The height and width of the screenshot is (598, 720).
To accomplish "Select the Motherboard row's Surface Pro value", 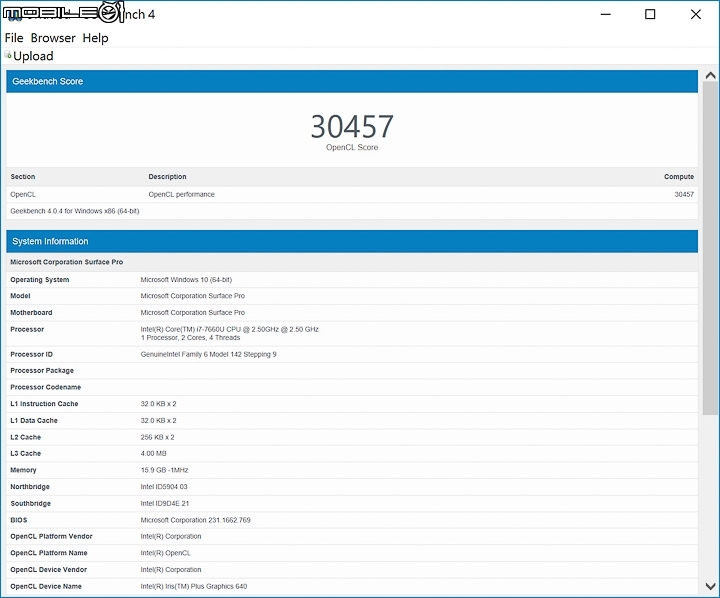I will pos(192,312).
